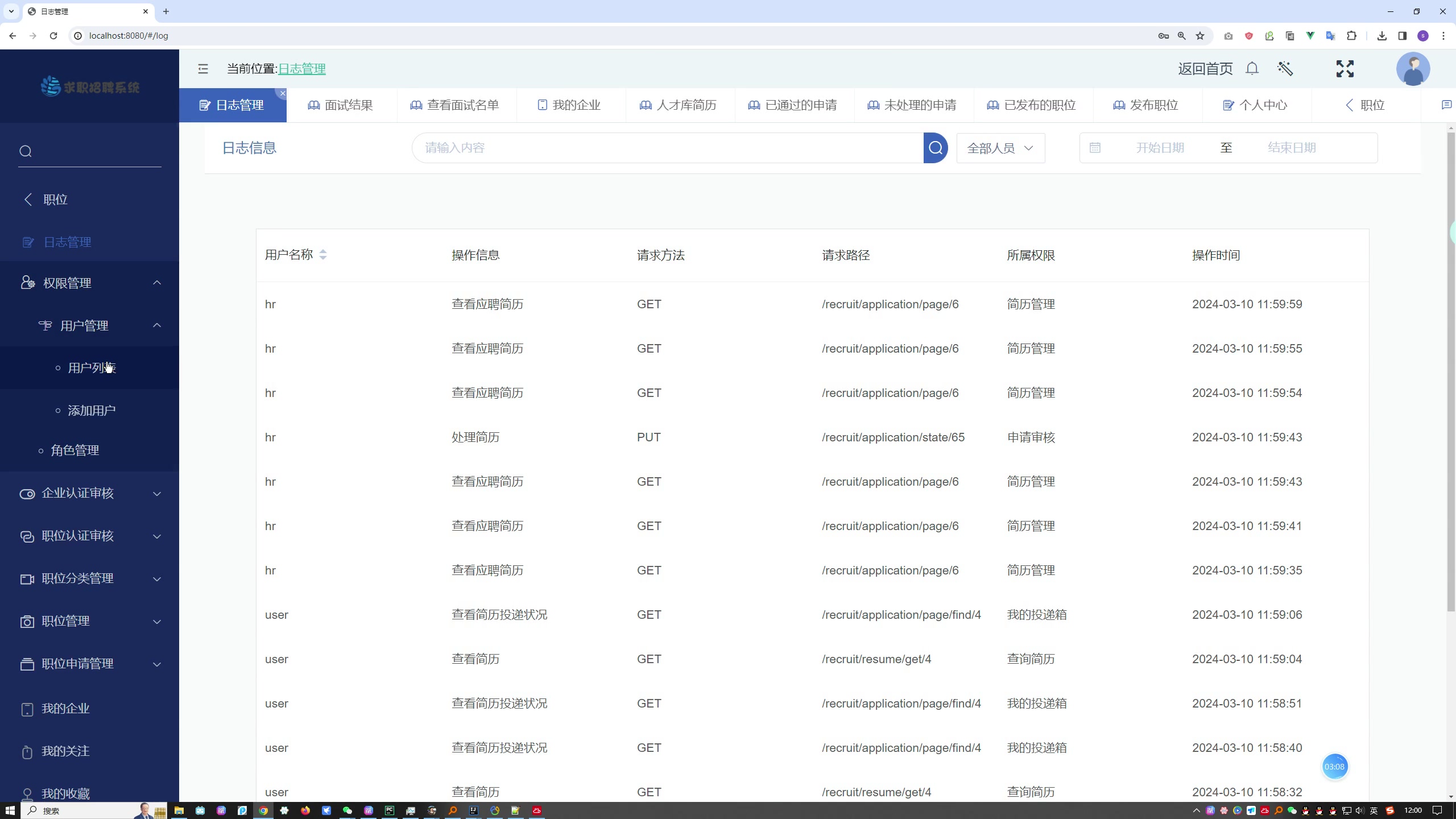Close the 日志管理 tab
The width and height of the screenshot is (1456, 819).
pos(283,93)
